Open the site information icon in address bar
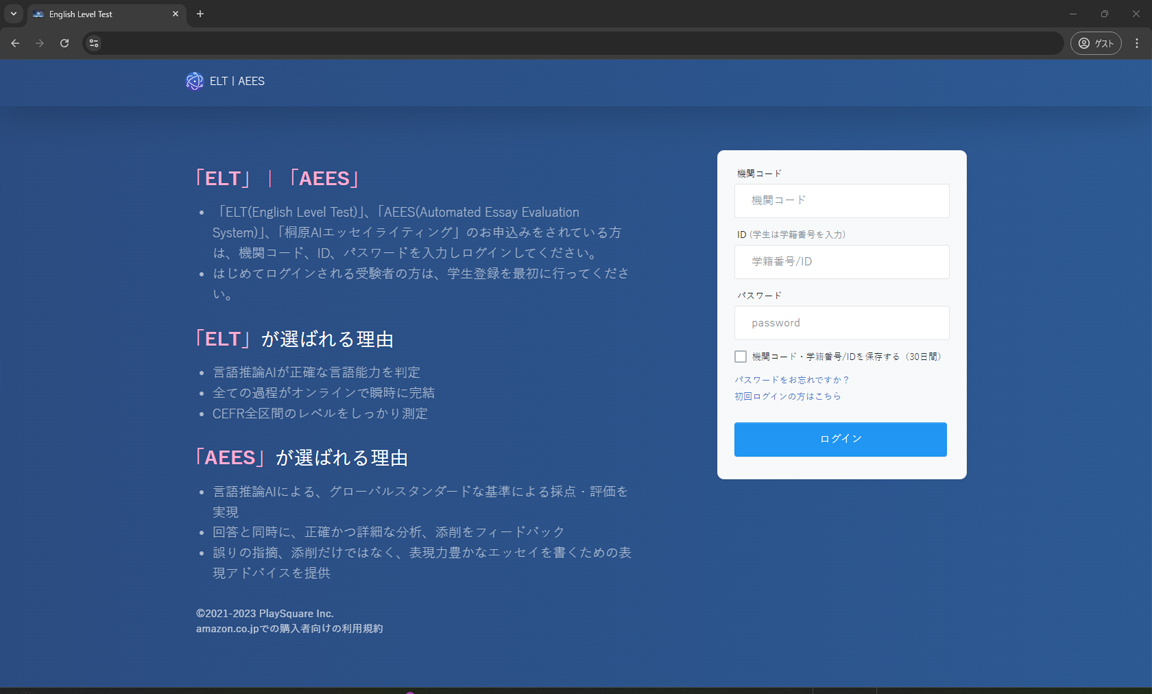The height and width of the screenshot is (694, 1152). 94,43
